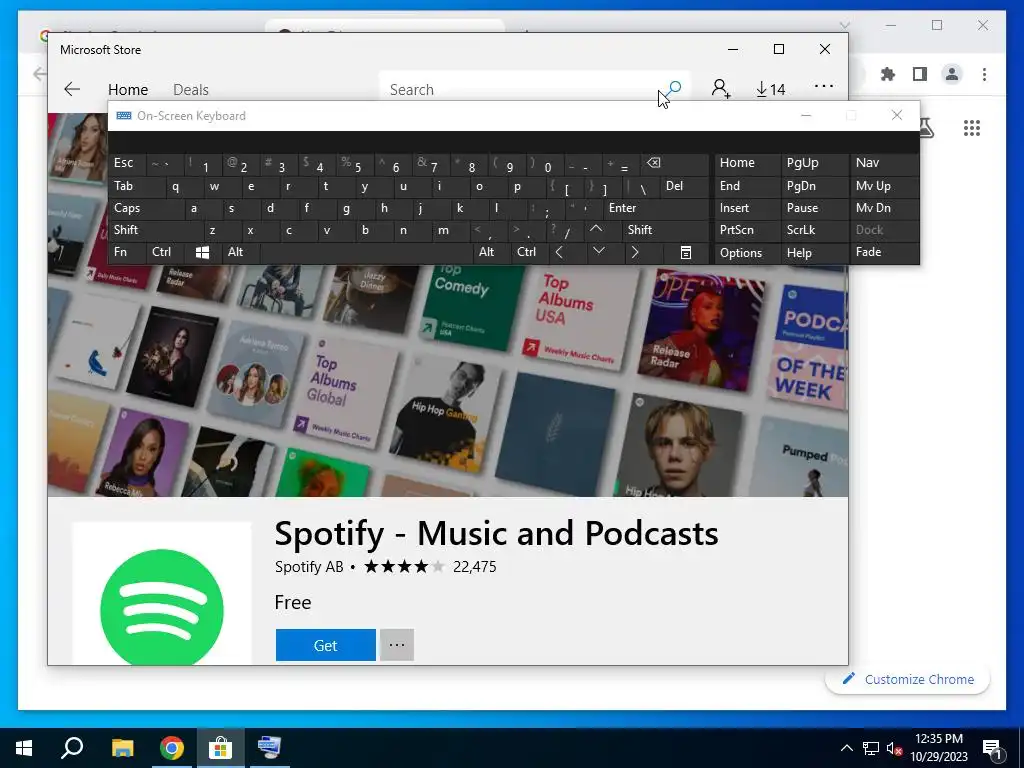Viewport: 1024px width, 768px height.
Task: Open File Explorer from taskbar
Action: point(122,748)
